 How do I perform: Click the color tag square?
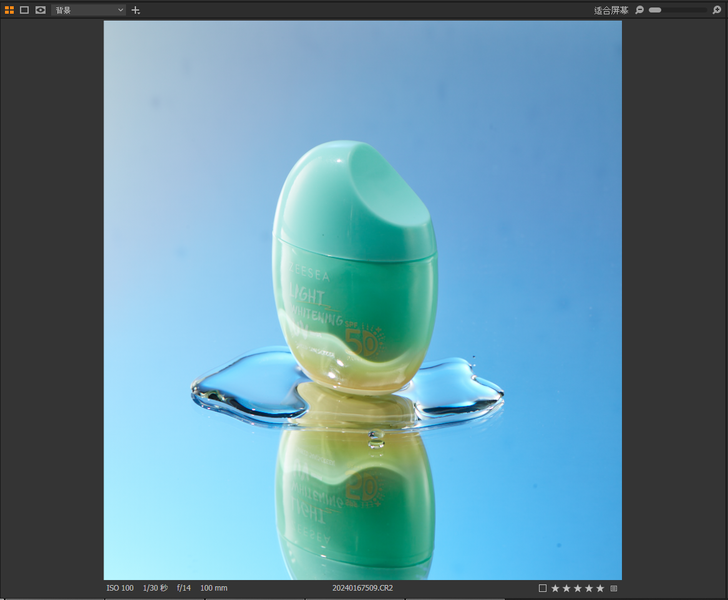(x=542, y=588)
